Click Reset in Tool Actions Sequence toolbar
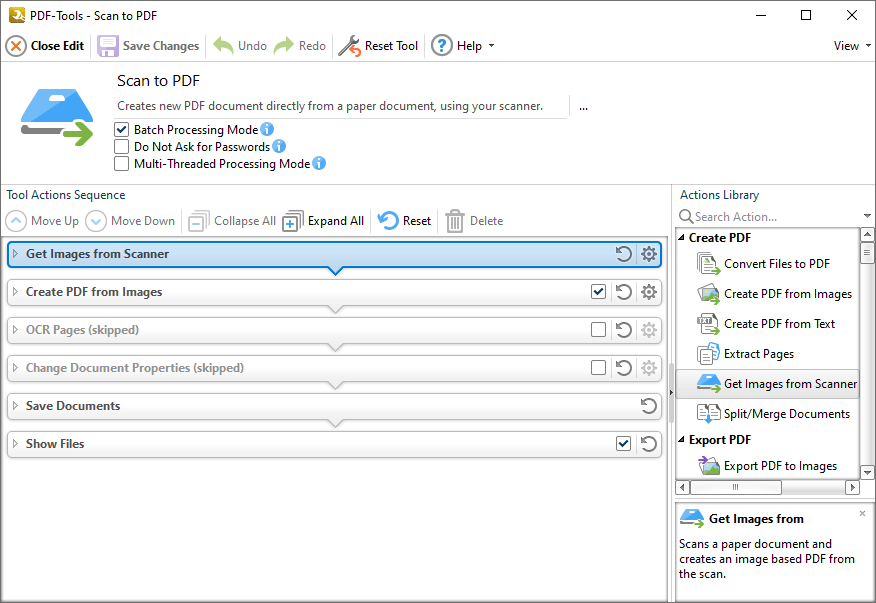The width and height of the screenshot is (876, 603). tap(404, 221)
